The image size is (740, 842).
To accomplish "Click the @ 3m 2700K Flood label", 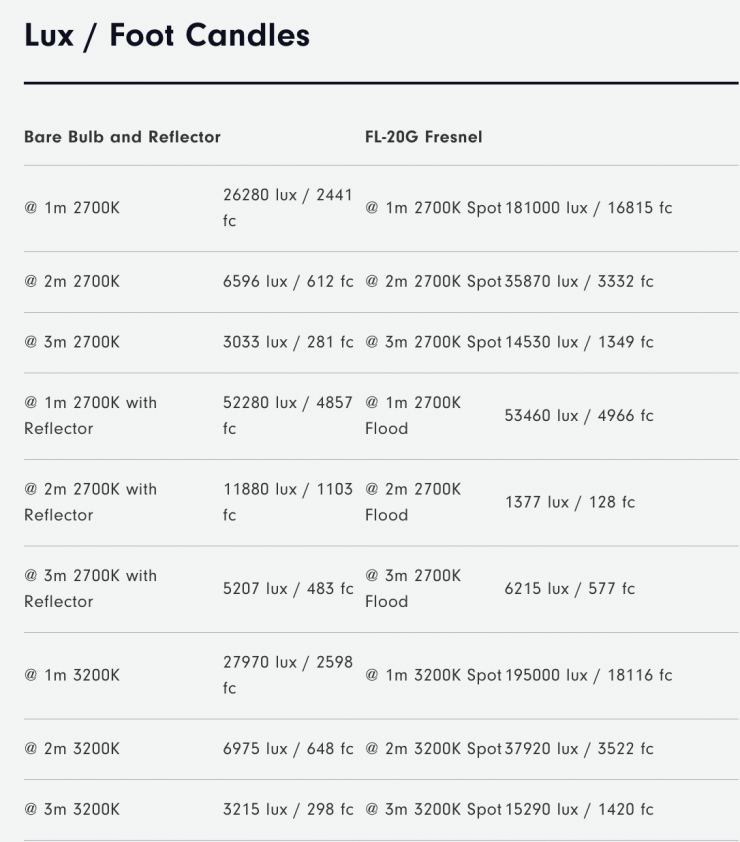I will [x=413, y=588].
